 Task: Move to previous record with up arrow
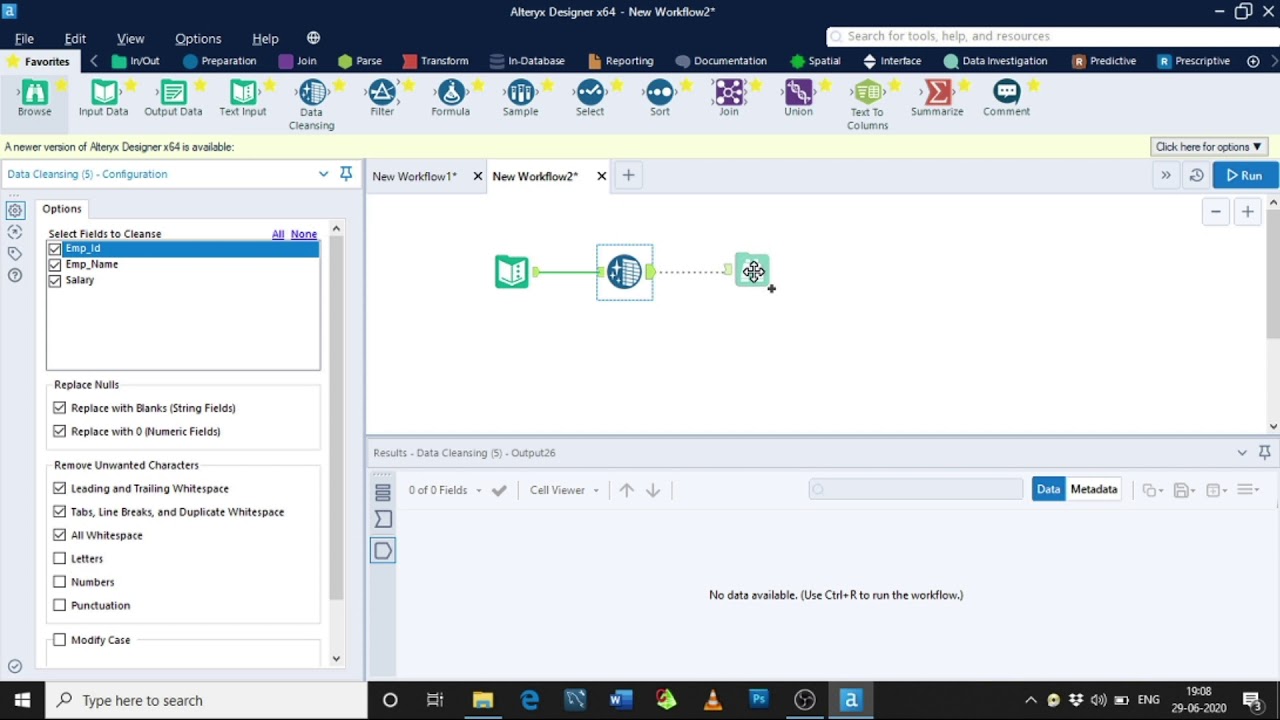pos(626,490)
